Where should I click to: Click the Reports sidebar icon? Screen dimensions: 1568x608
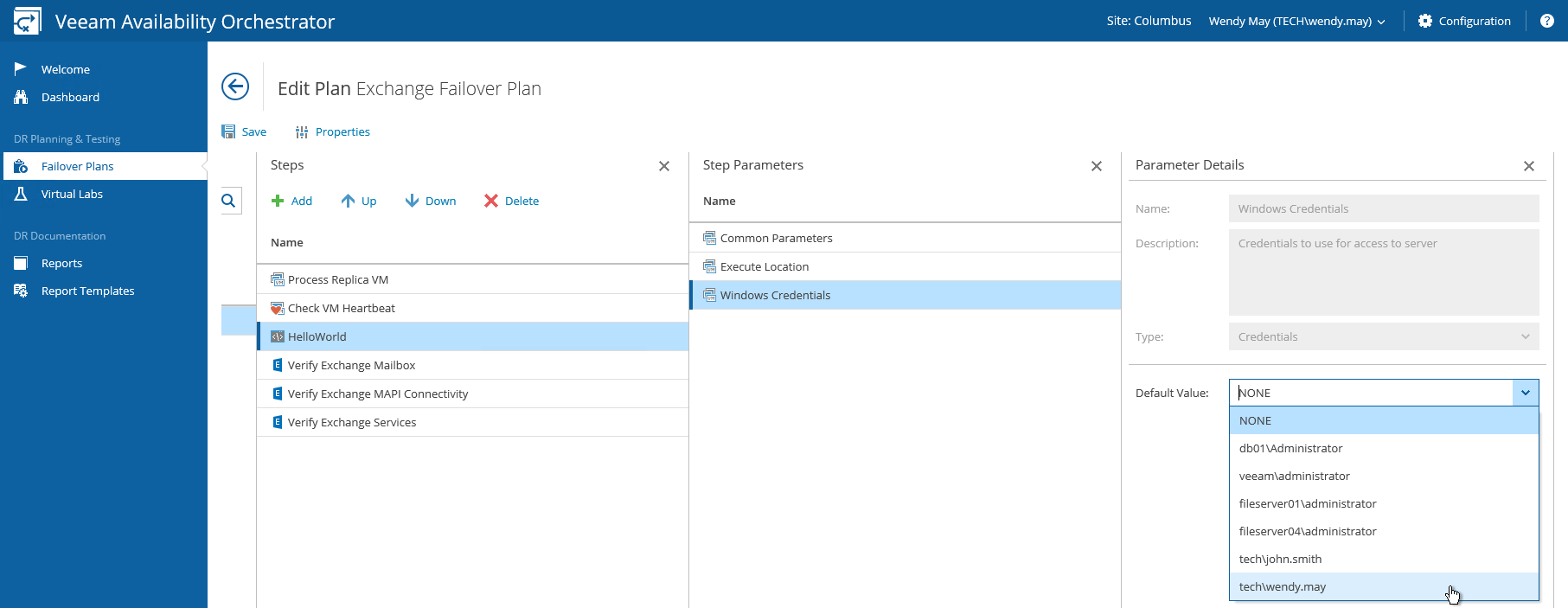click(x=21, y=263)
